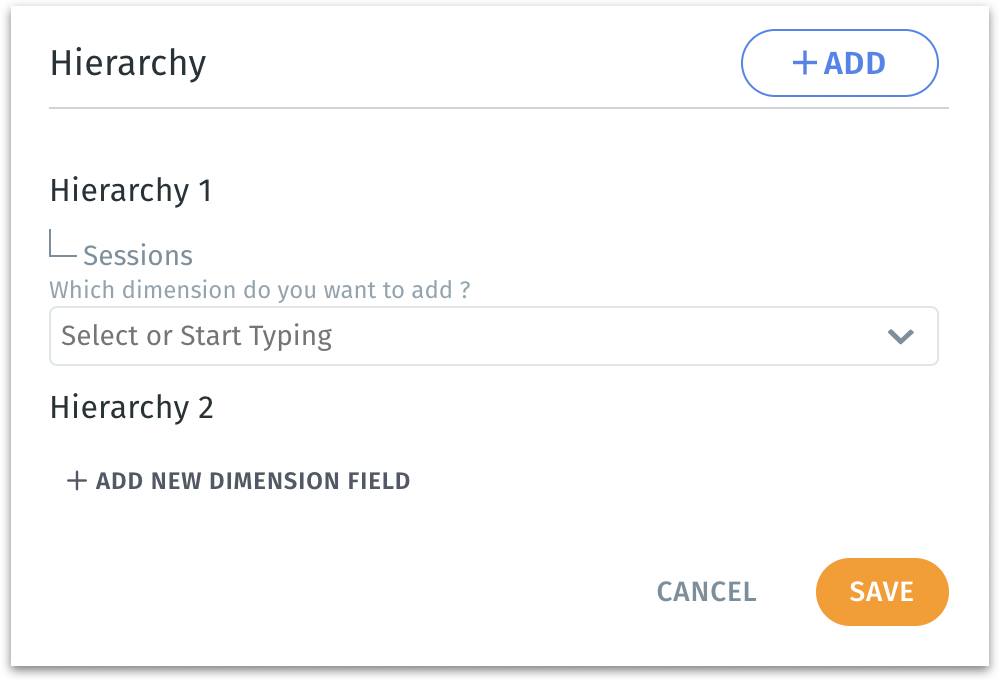Click the tree connector icon beside Sessions
The width and height of the screenshot is (999, 680).
62,247
